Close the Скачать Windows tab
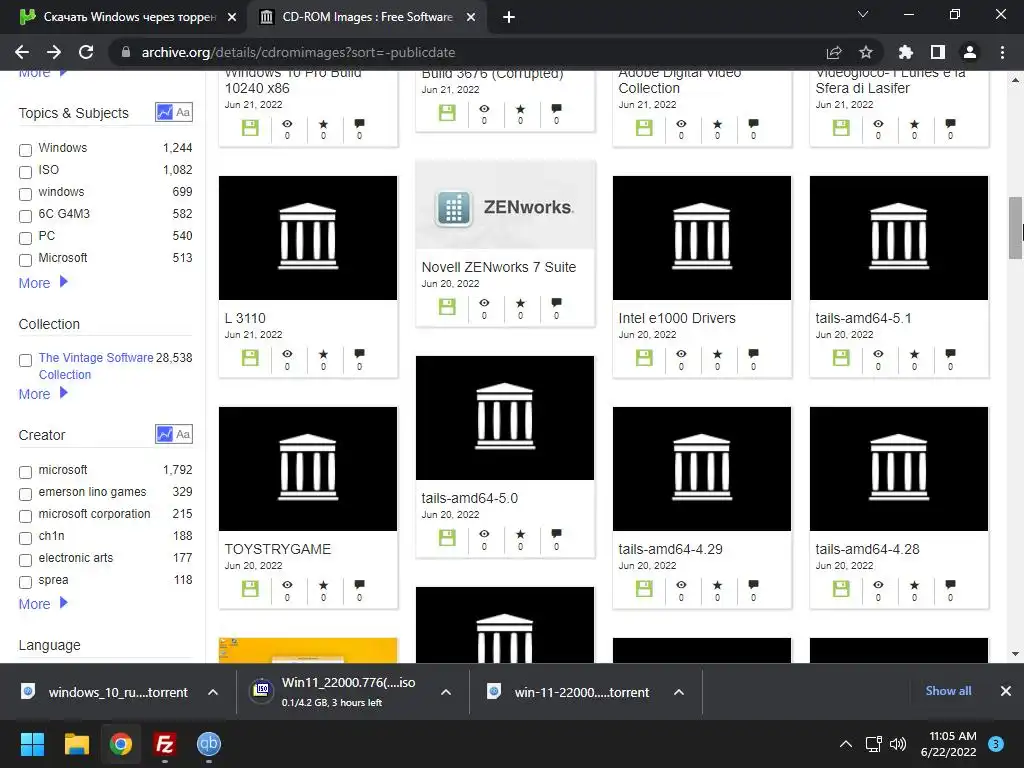Screen dimensions: 1024x768 (232, 17)
